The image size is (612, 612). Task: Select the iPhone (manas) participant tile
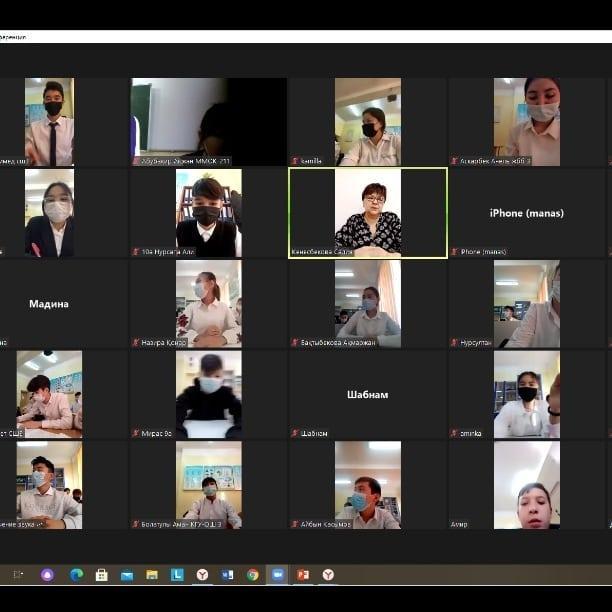tap(526, 212)
